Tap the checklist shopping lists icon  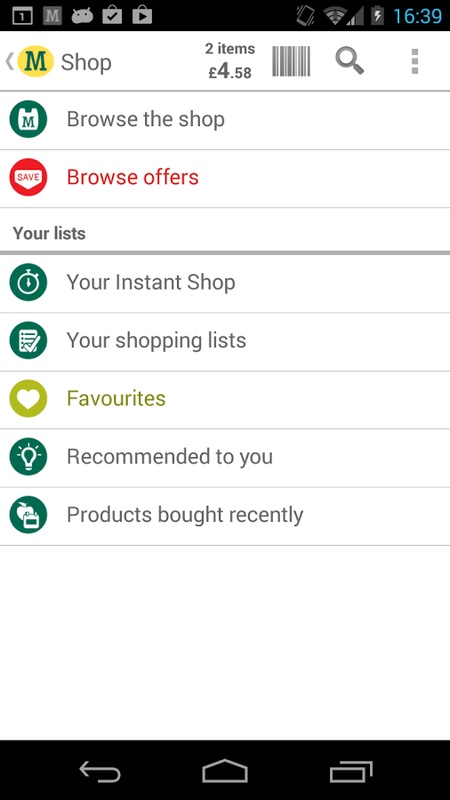pos(28,340)
